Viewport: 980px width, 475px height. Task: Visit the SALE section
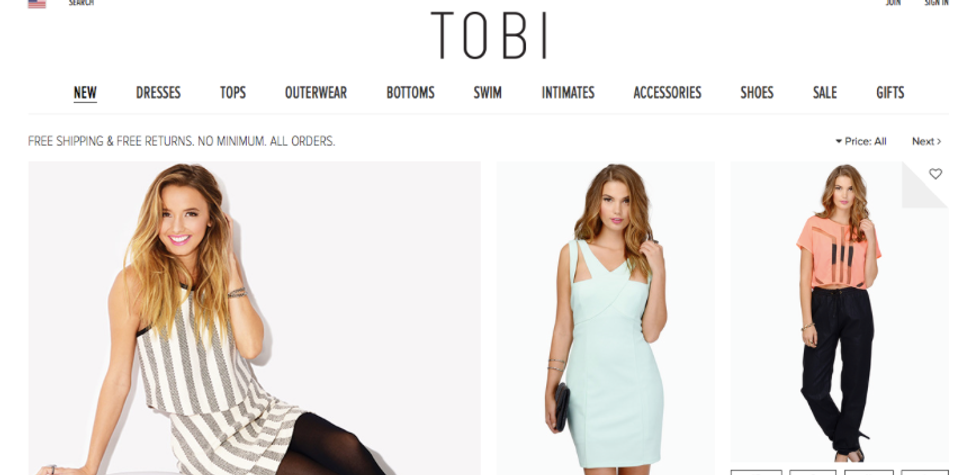pyautogui.click(x=824, y=93)
